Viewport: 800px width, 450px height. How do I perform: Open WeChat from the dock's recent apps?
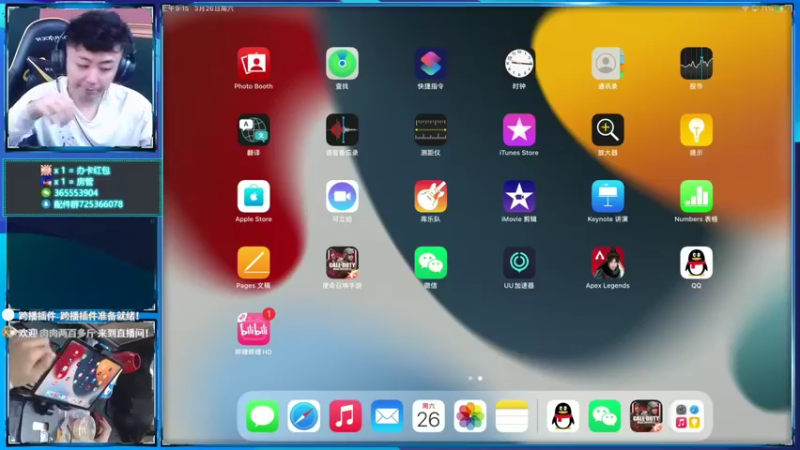point(605,416)
